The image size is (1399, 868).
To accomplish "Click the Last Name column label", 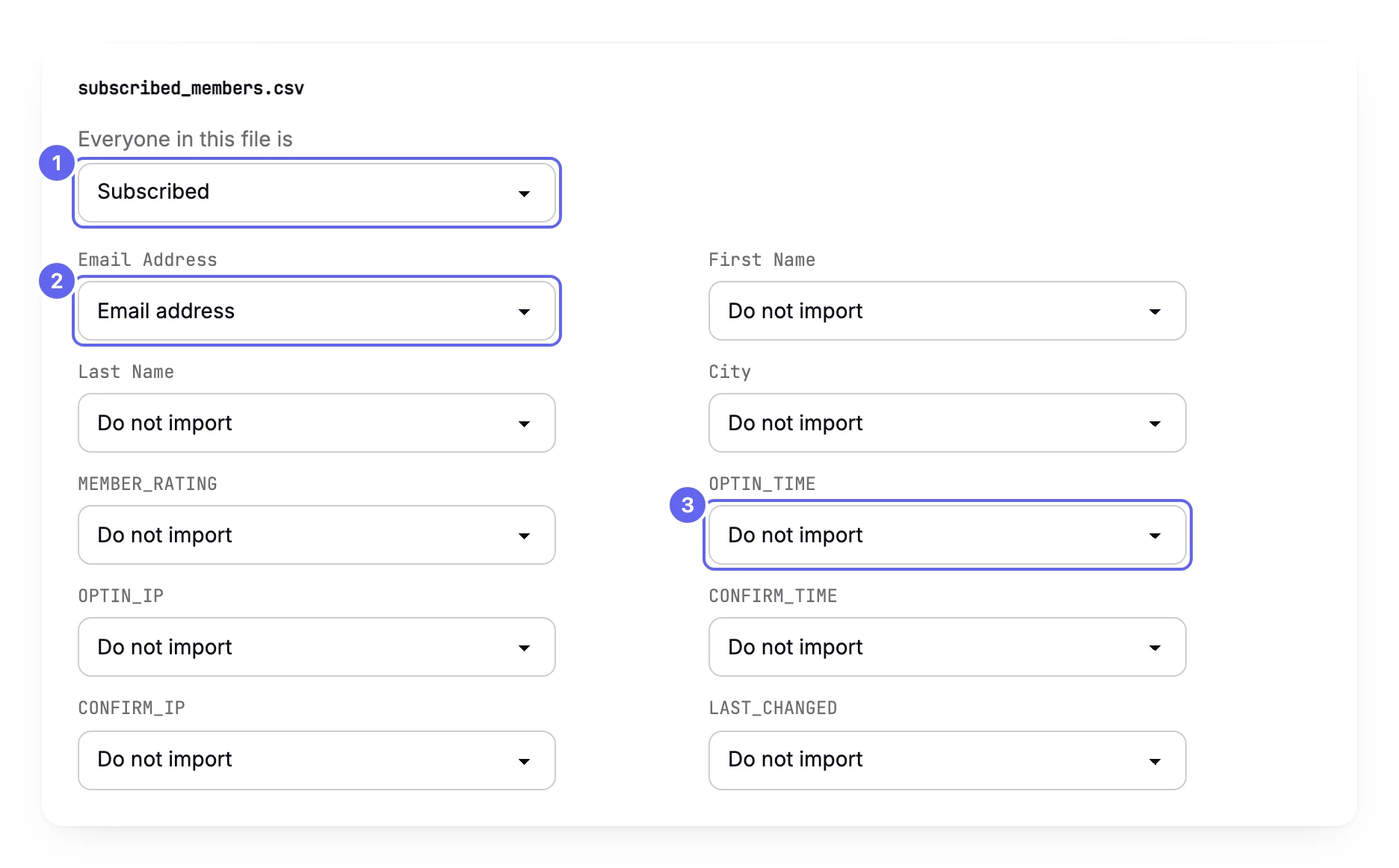I will coord(126,372).
